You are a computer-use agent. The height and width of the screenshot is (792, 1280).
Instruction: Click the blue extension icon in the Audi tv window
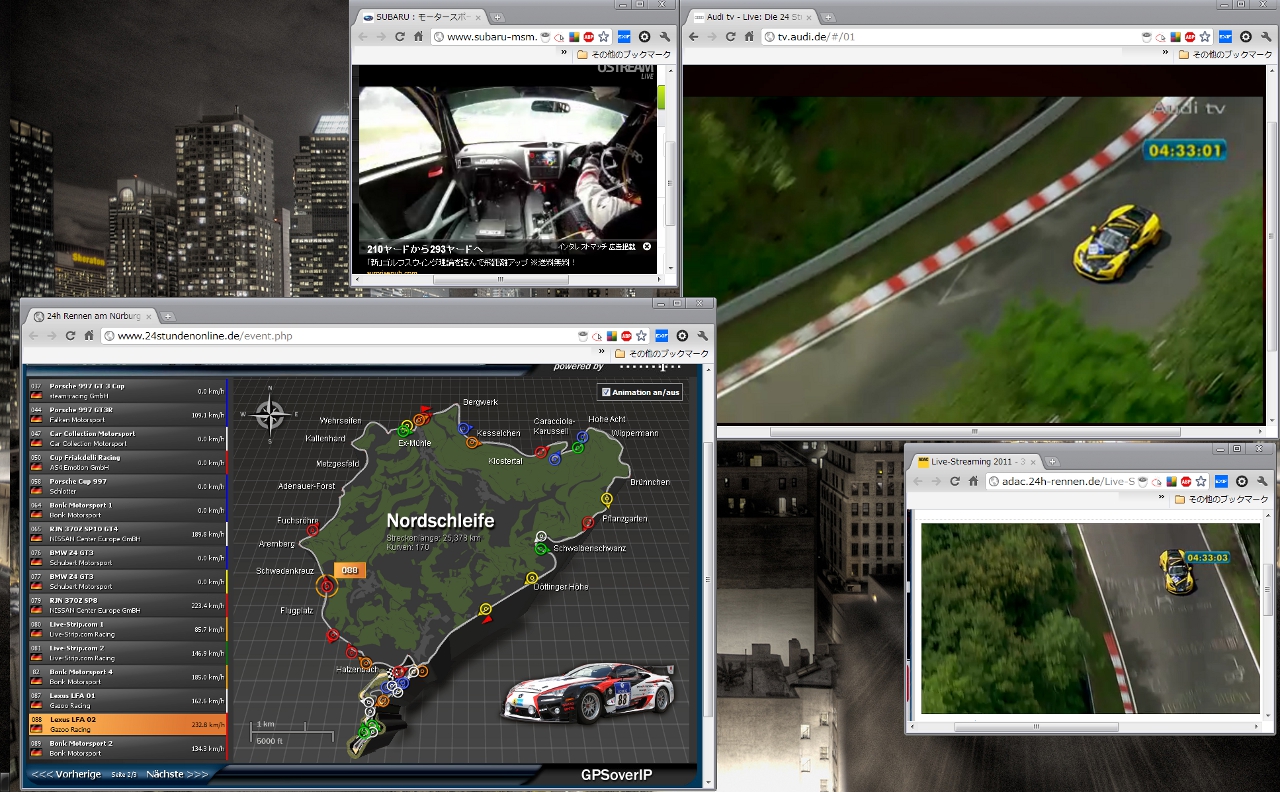coord(1225,36)
